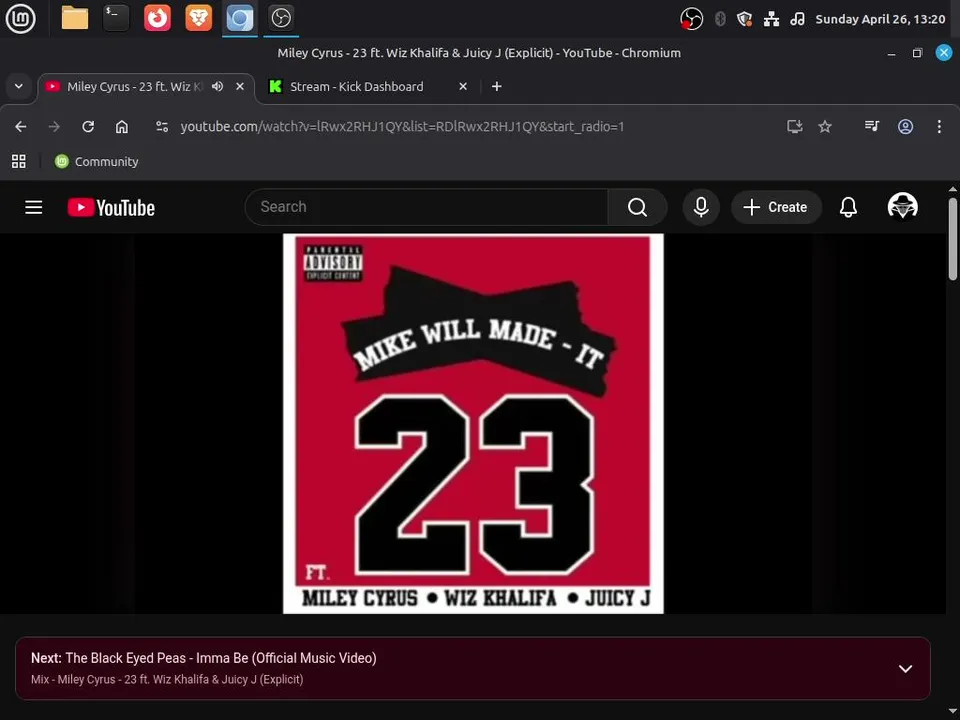Open the shield security tray icon
This screenshot has height=720, width=960.
[x=744, y=19]
